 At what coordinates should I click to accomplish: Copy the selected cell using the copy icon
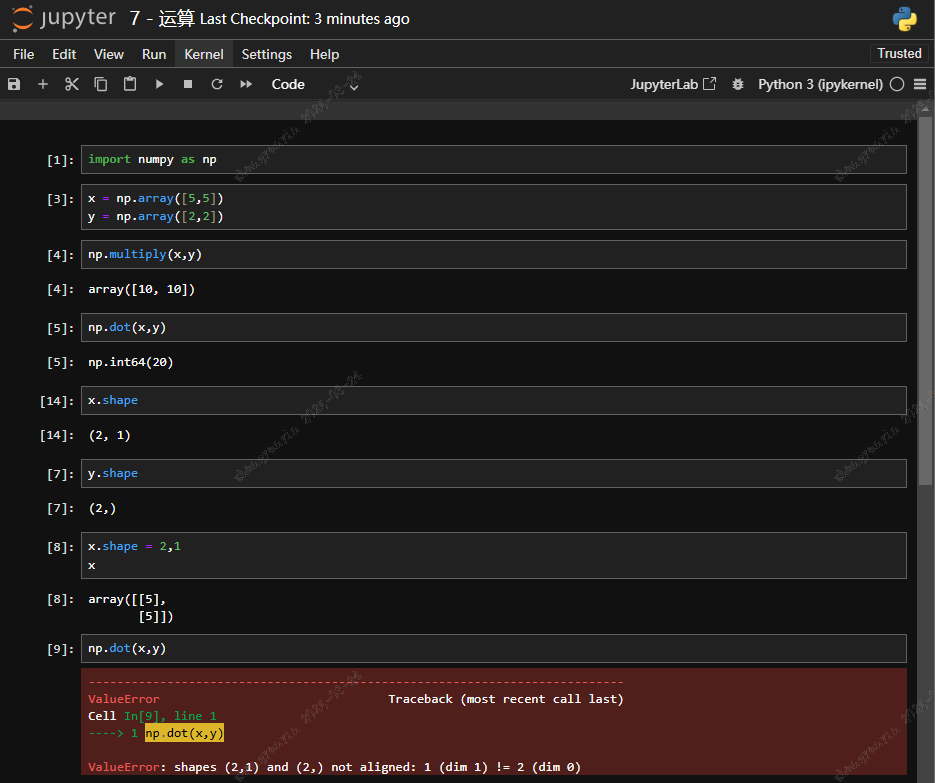[101, 84]
